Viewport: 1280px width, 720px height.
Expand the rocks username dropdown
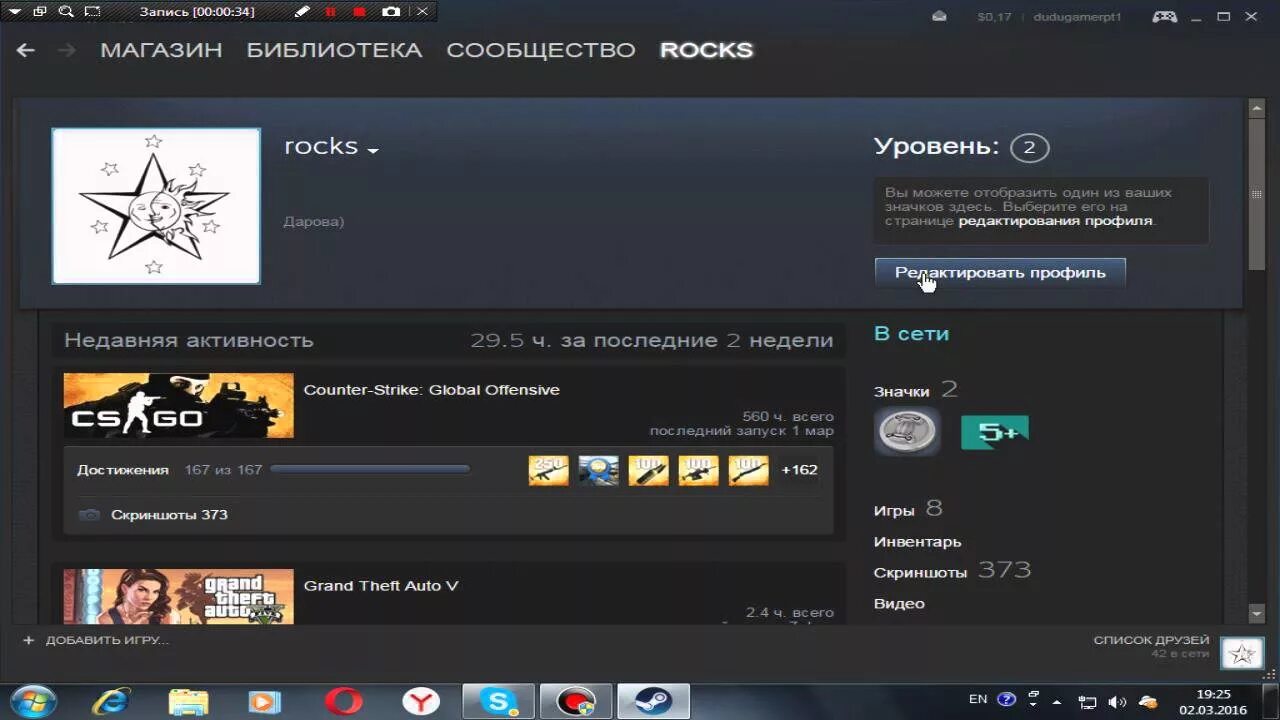tap(373, 150)
